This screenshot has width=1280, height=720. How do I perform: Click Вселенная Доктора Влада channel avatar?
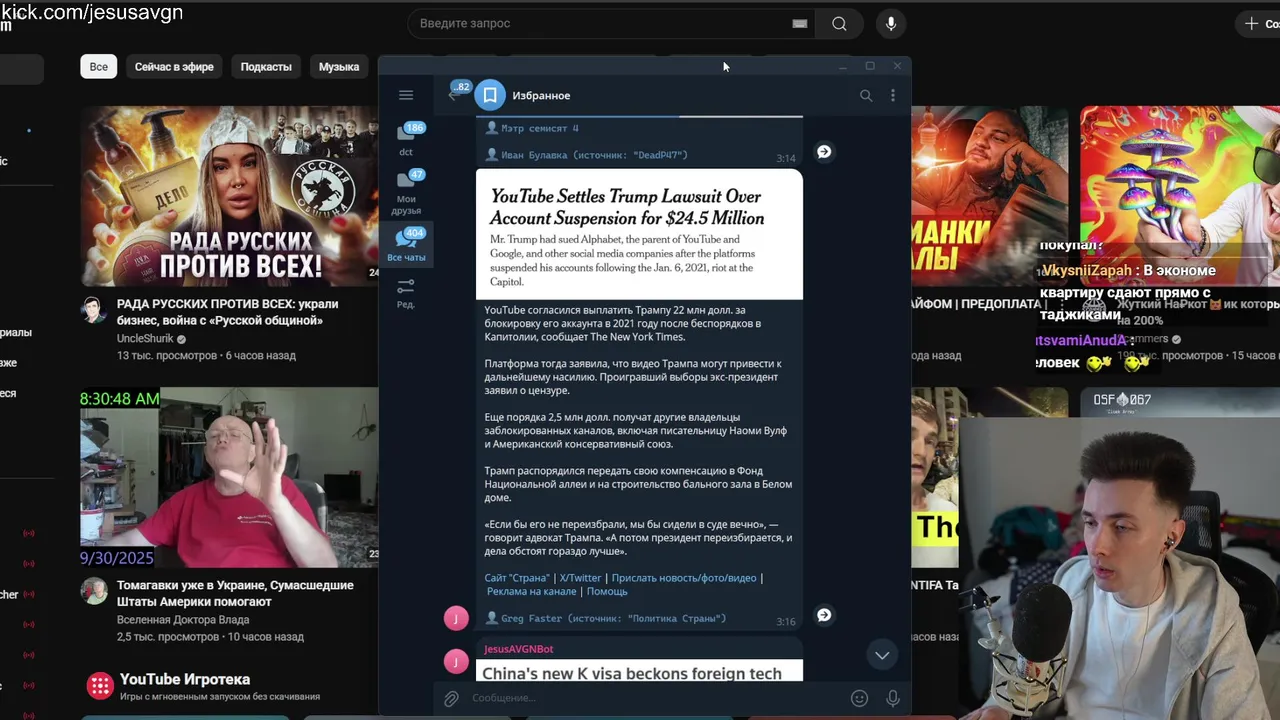click(x=94, y=590)
